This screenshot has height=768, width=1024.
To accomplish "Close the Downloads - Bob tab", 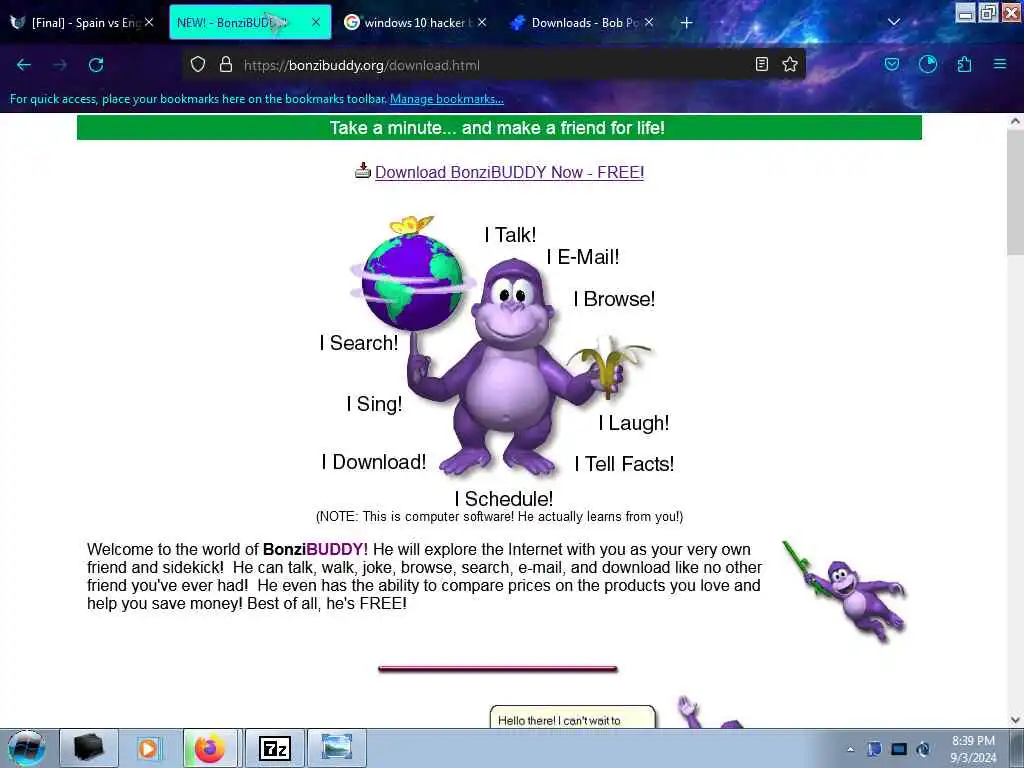I will [648, 22].
